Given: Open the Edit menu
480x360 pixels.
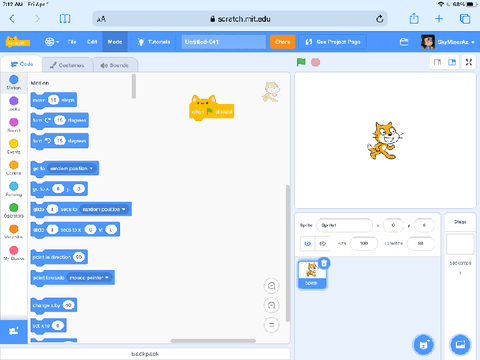Looking at the screenshot, I should [92, 42].
